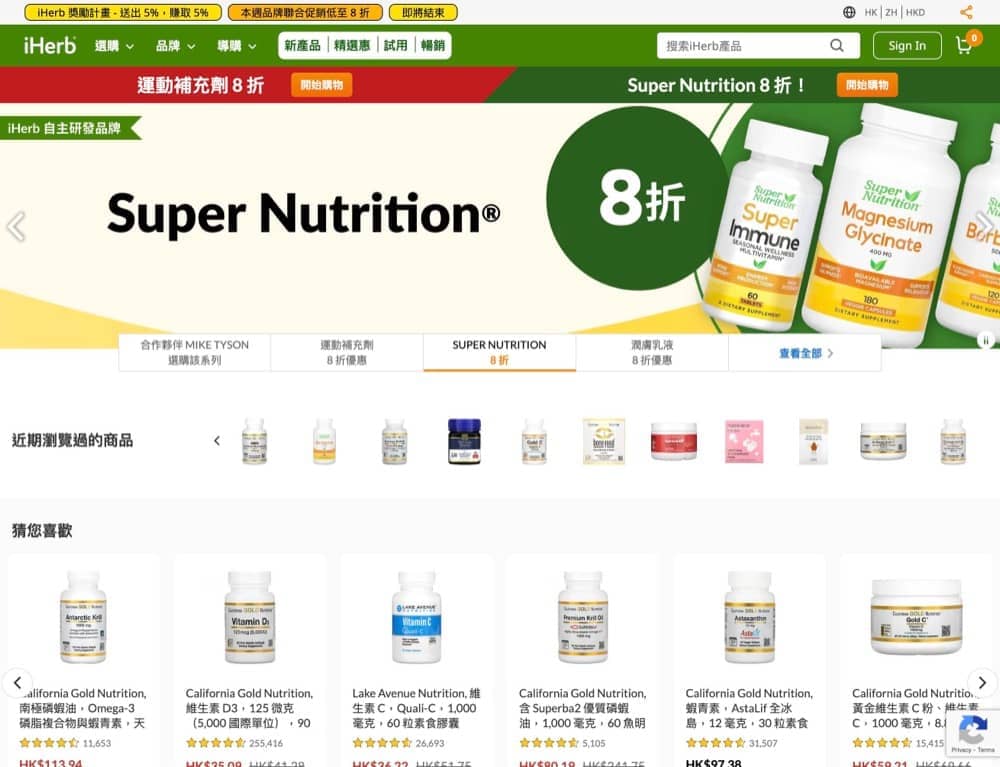Advance recommended products carousel right
1000x767 pixels.
click(982, 683)
